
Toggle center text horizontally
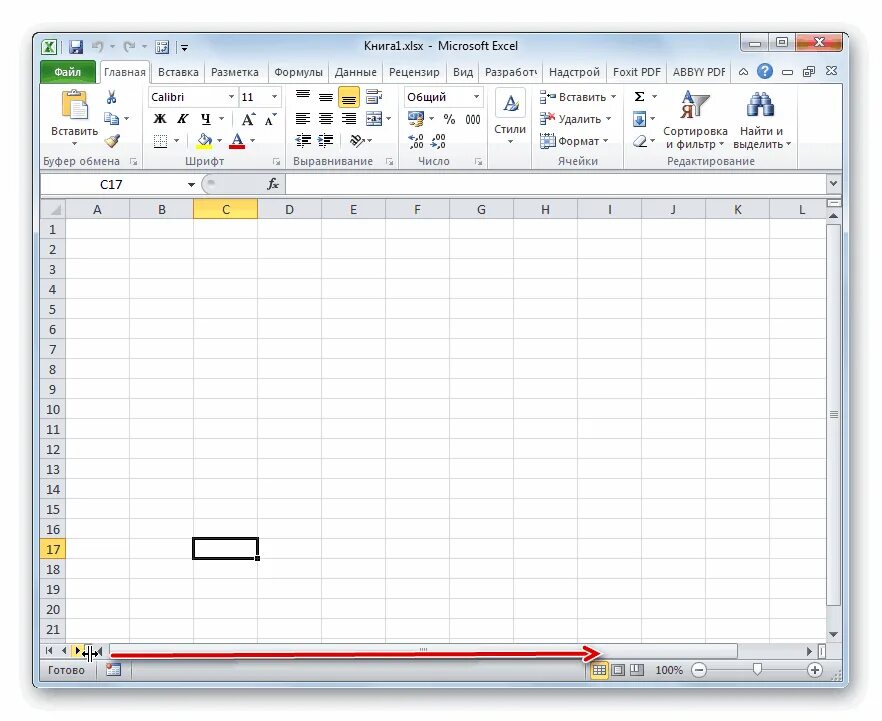coord(326,119)
